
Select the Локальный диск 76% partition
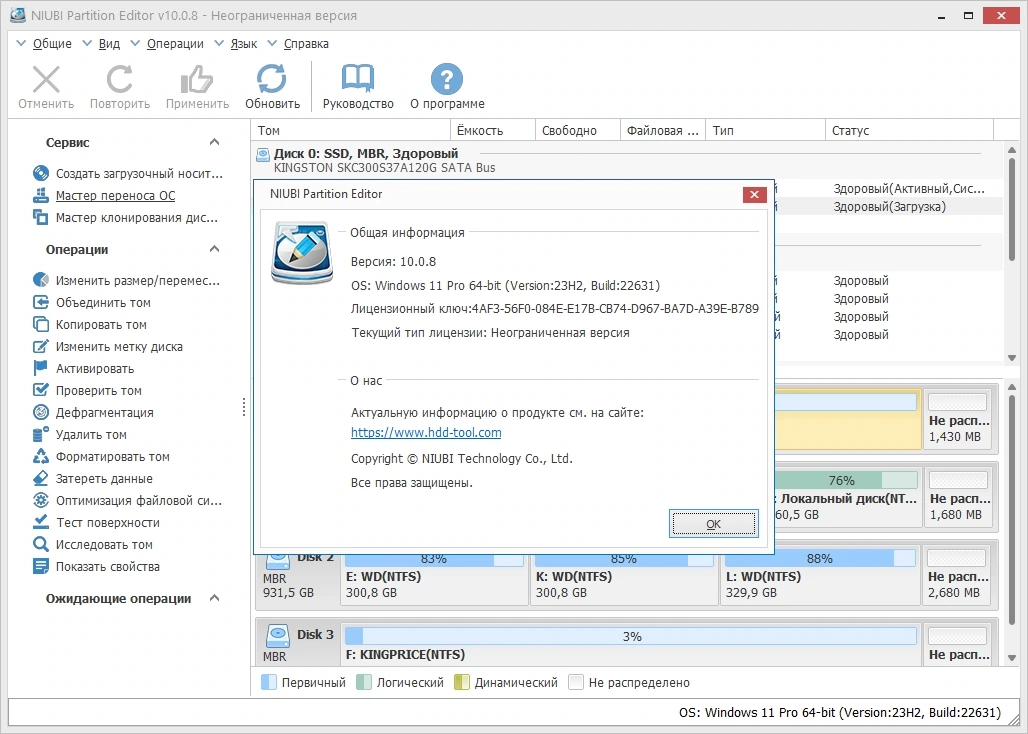[x=847, y=497]
